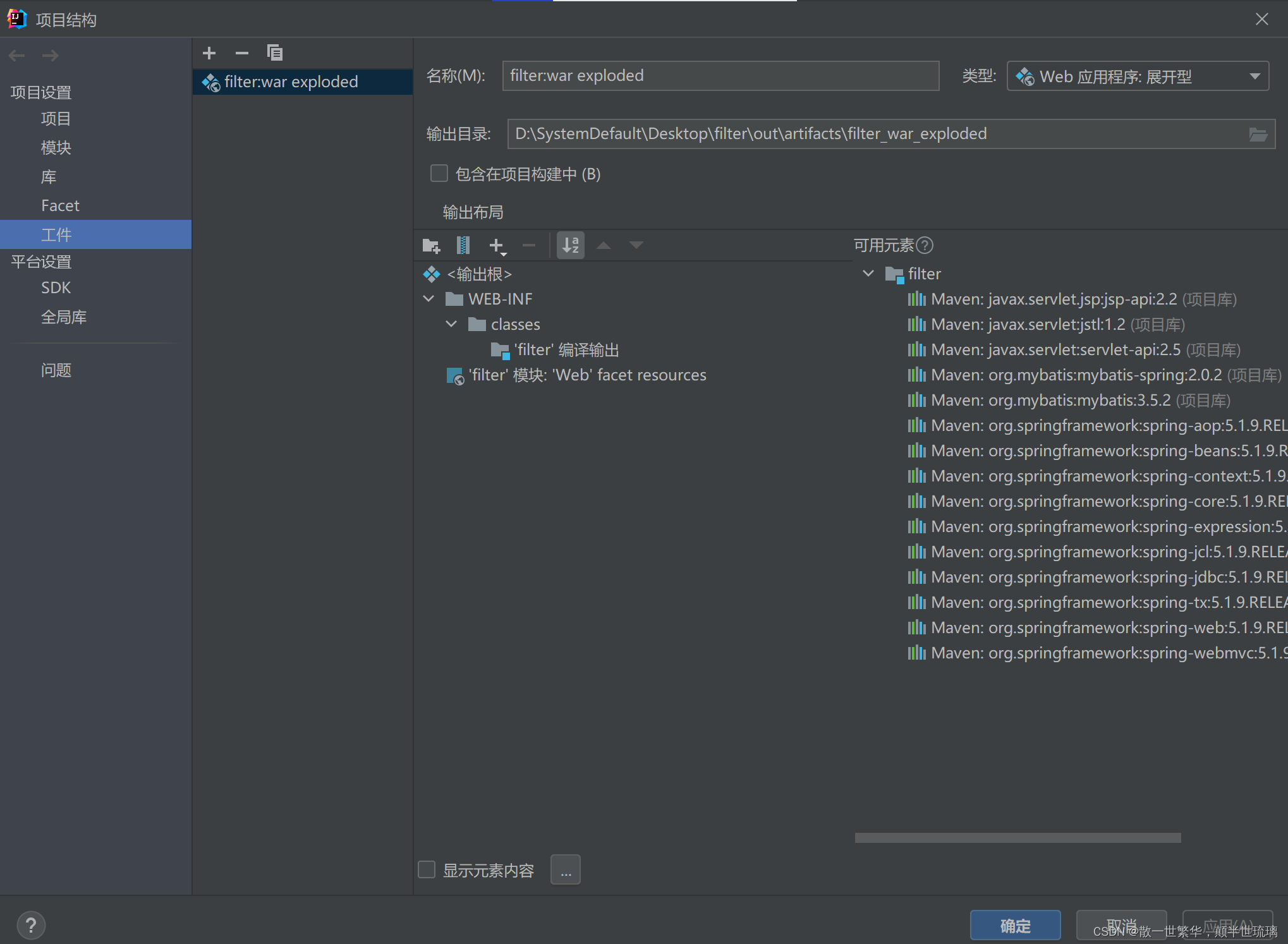Viewport: 1288px width, 944px height.
Task: Select Maven spring-jcl library
Action: (1097, 552)
